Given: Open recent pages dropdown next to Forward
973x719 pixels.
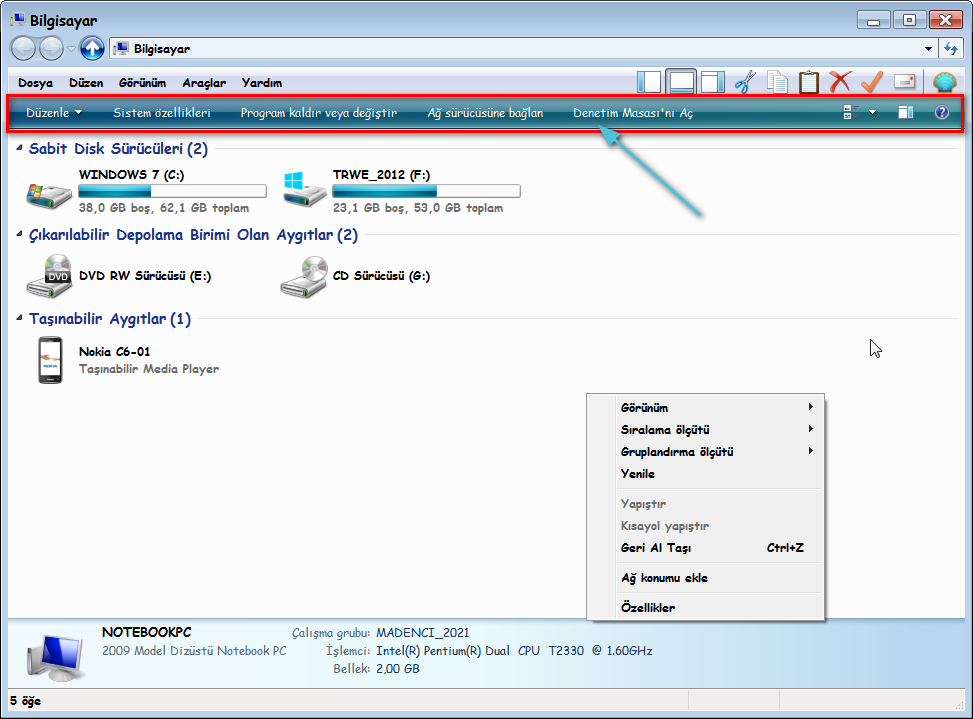Looking at the screenshot, I should coord(71,48).
